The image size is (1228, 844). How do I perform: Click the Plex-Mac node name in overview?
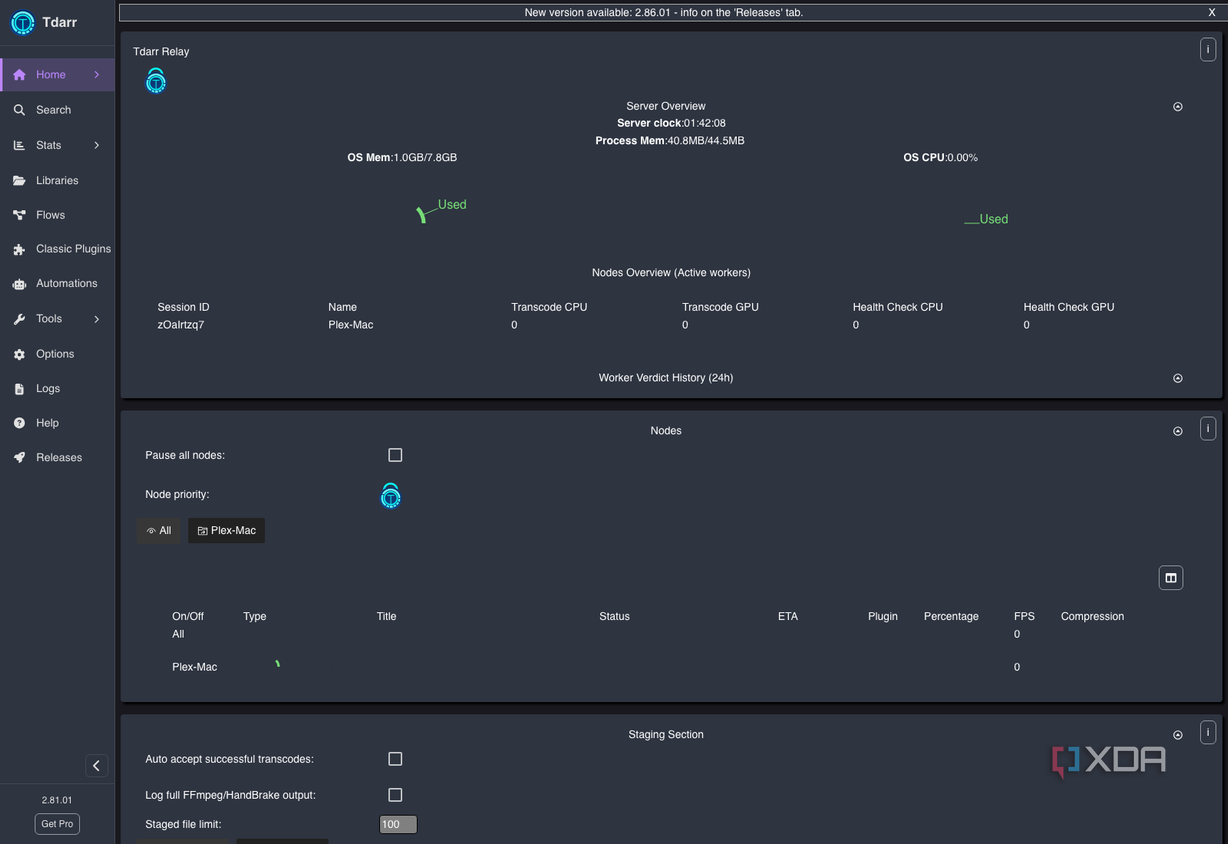pyautogui.click(x=351, y=325)
